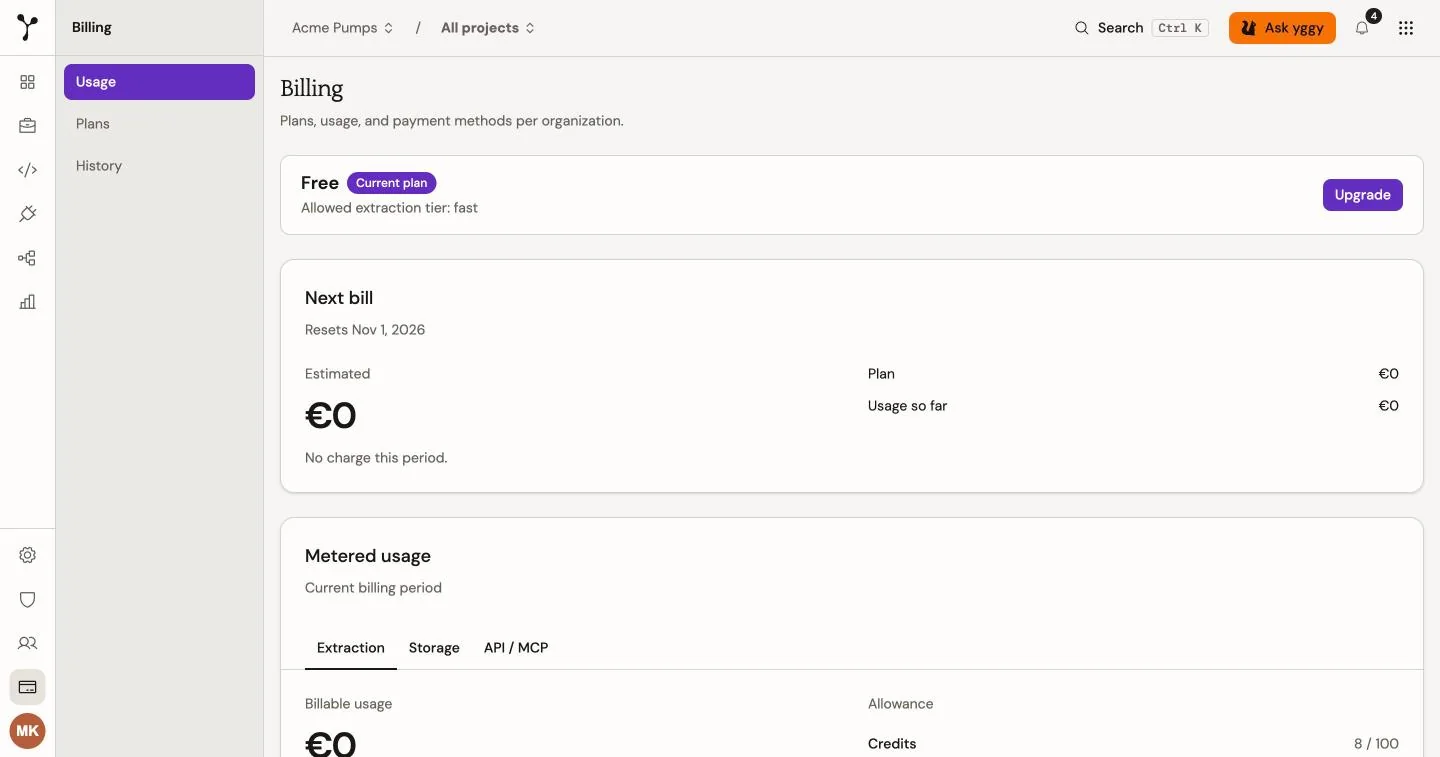Open the code brackets icon in left rail

27,170
